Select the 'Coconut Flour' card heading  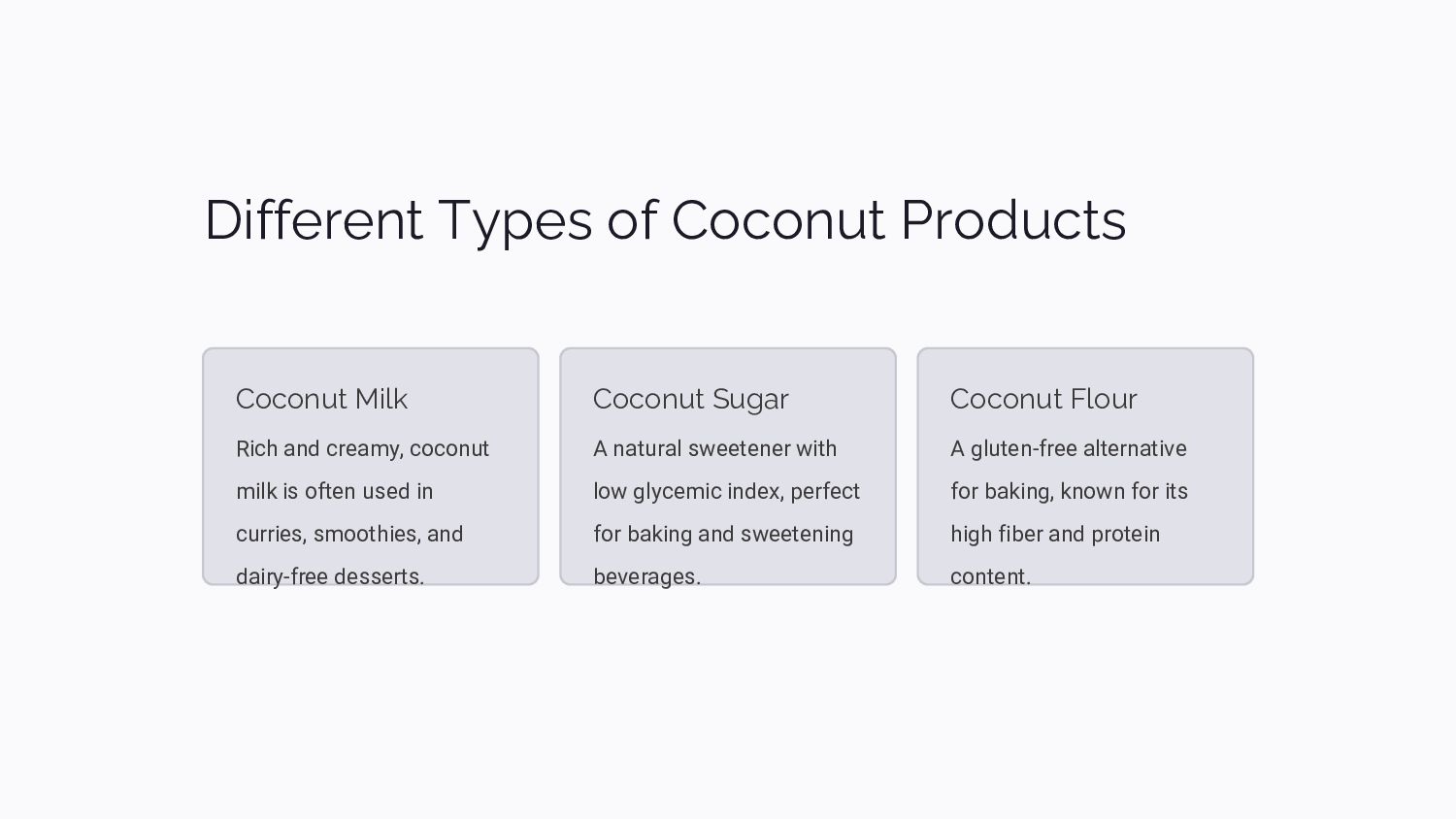[x=1043, y=399]
